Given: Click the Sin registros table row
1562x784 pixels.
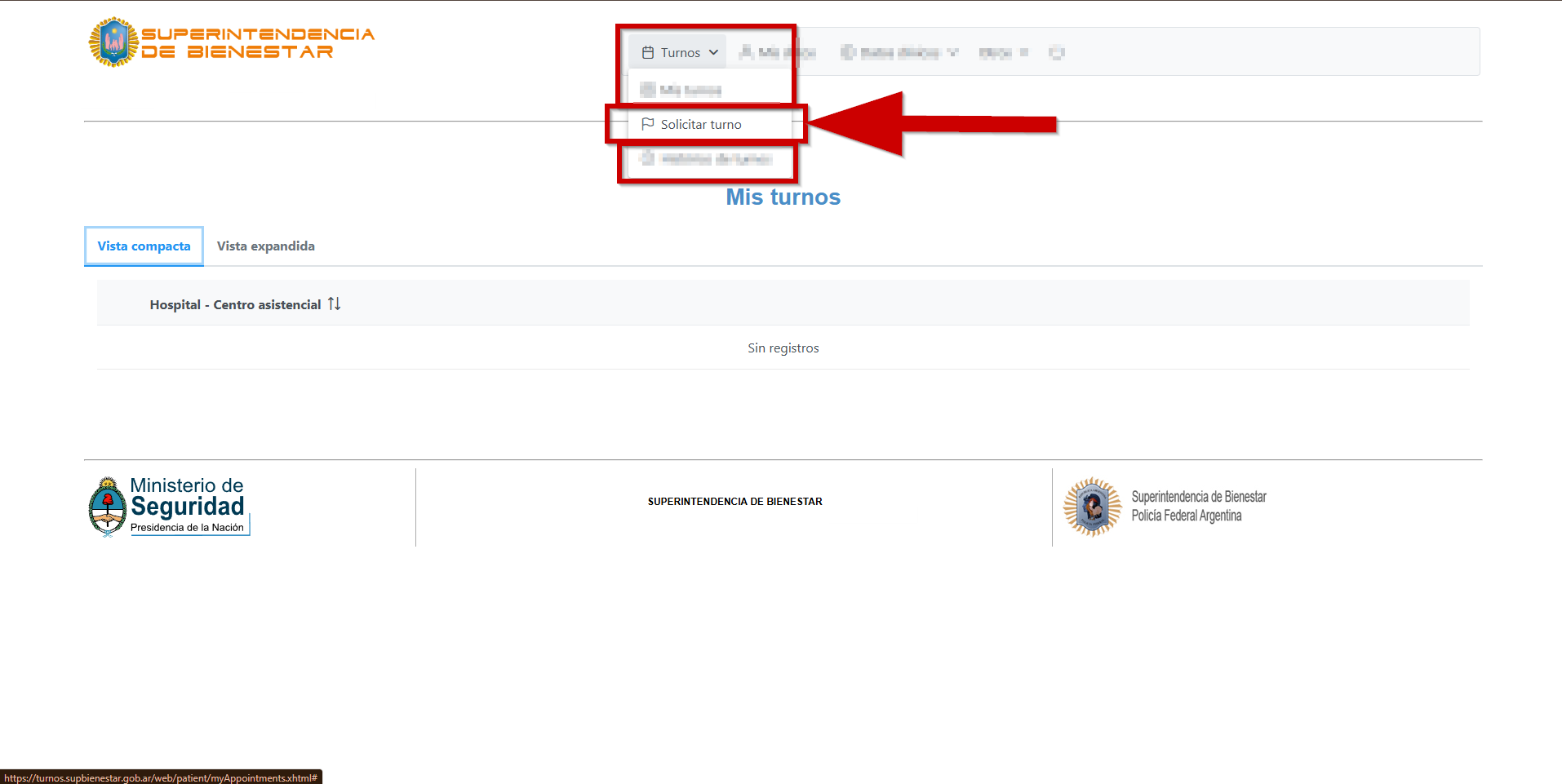Looking at the screenshot, I should click(783, 348).
